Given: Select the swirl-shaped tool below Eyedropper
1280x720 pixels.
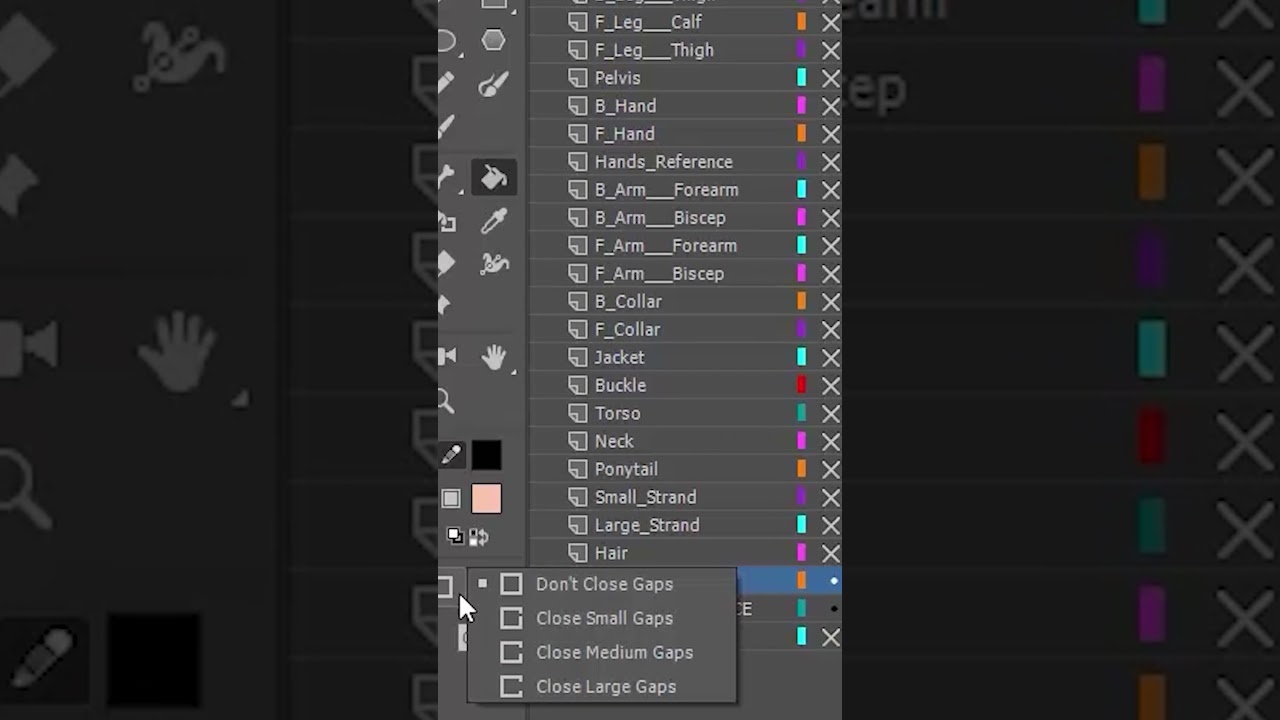Looking at the screenshot, I should (x=493, y=264).
